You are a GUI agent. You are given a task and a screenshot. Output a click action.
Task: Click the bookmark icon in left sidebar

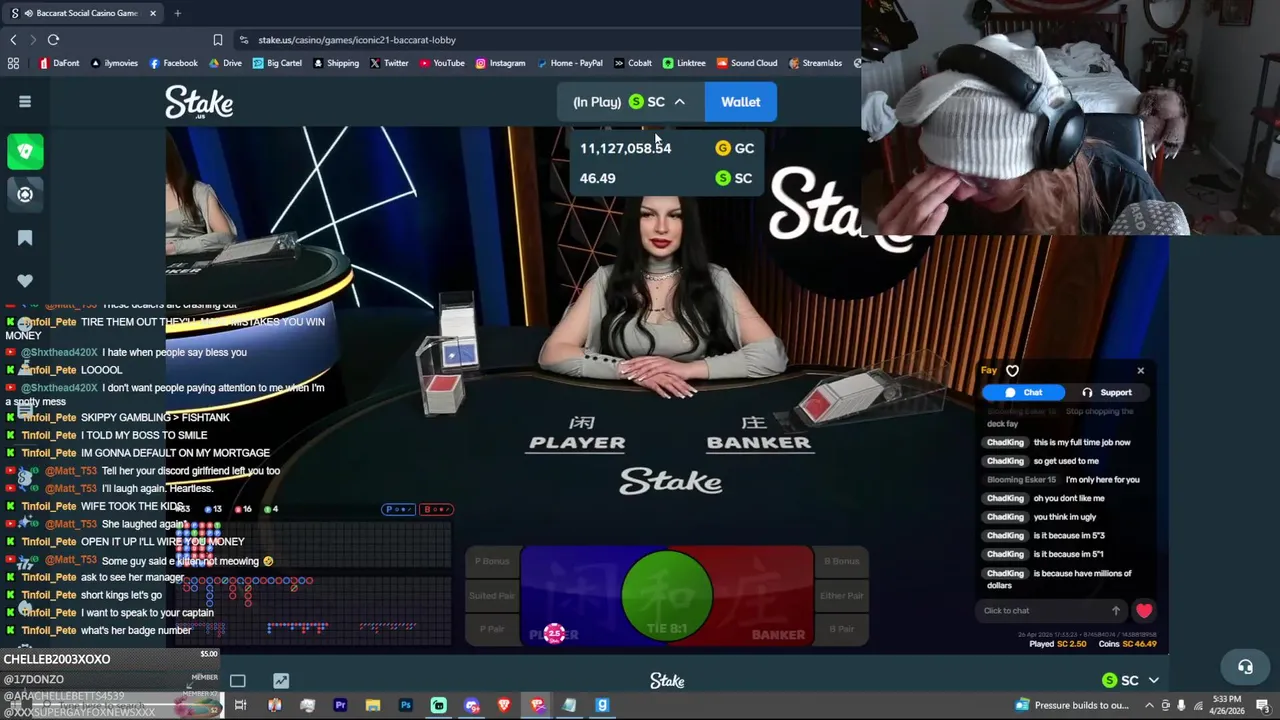click(x=25, y=238)
